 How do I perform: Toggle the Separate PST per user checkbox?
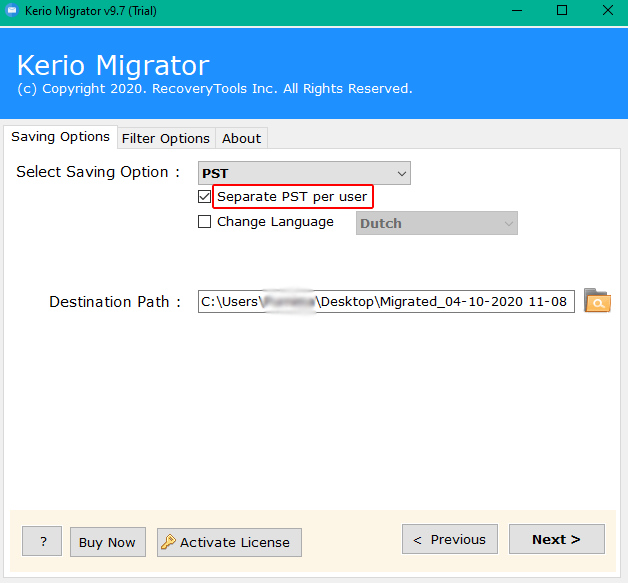tap(204, 197)
